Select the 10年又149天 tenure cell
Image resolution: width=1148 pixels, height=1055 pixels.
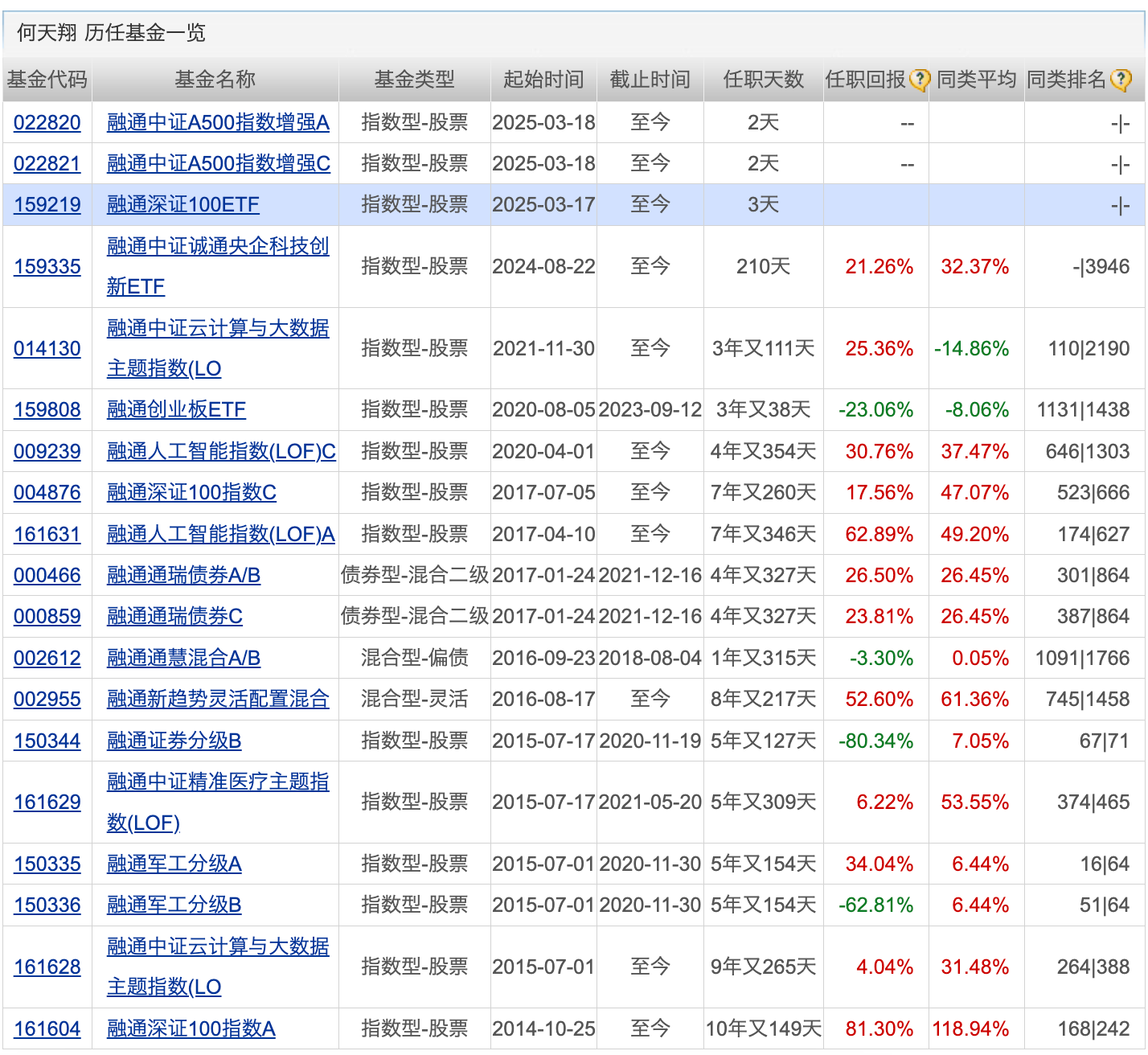click(763, 1028)
